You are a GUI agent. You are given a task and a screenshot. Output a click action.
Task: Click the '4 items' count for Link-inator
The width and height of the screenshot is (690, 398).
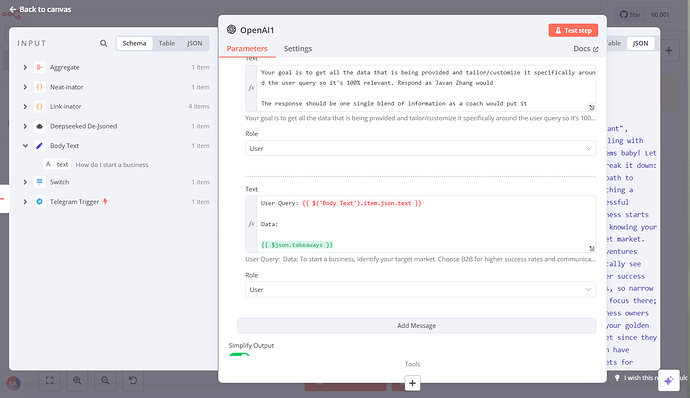(199, 106)
